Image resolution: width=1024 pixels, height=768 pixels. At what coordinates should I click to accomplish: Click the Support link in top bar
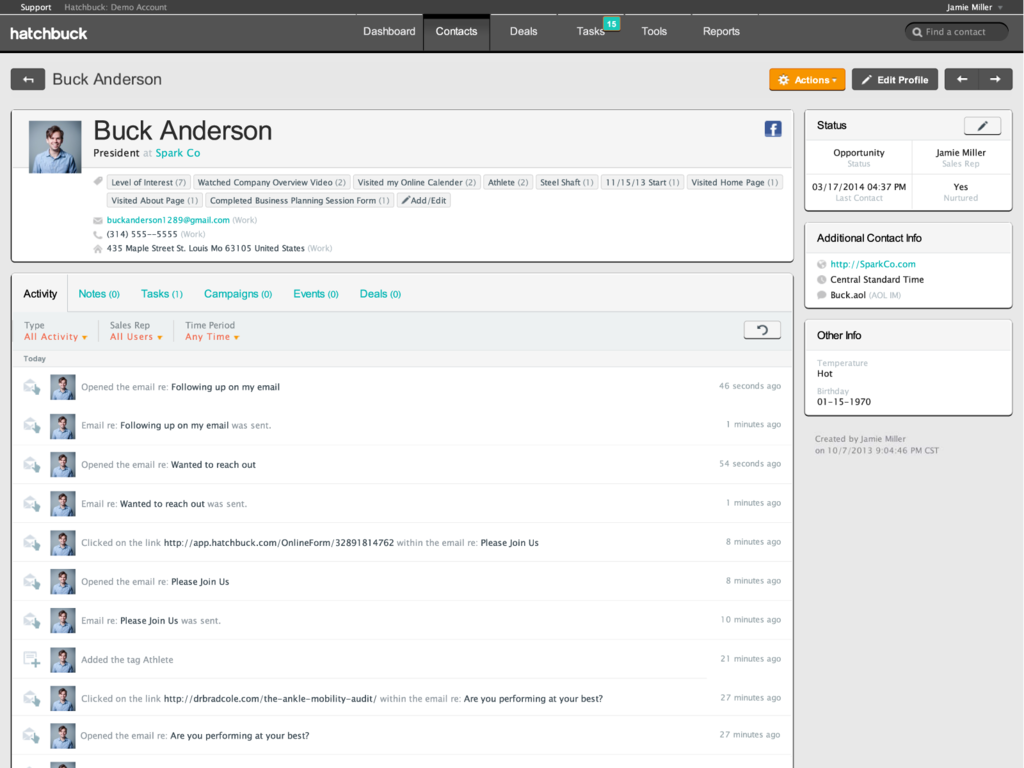[35, 7]
